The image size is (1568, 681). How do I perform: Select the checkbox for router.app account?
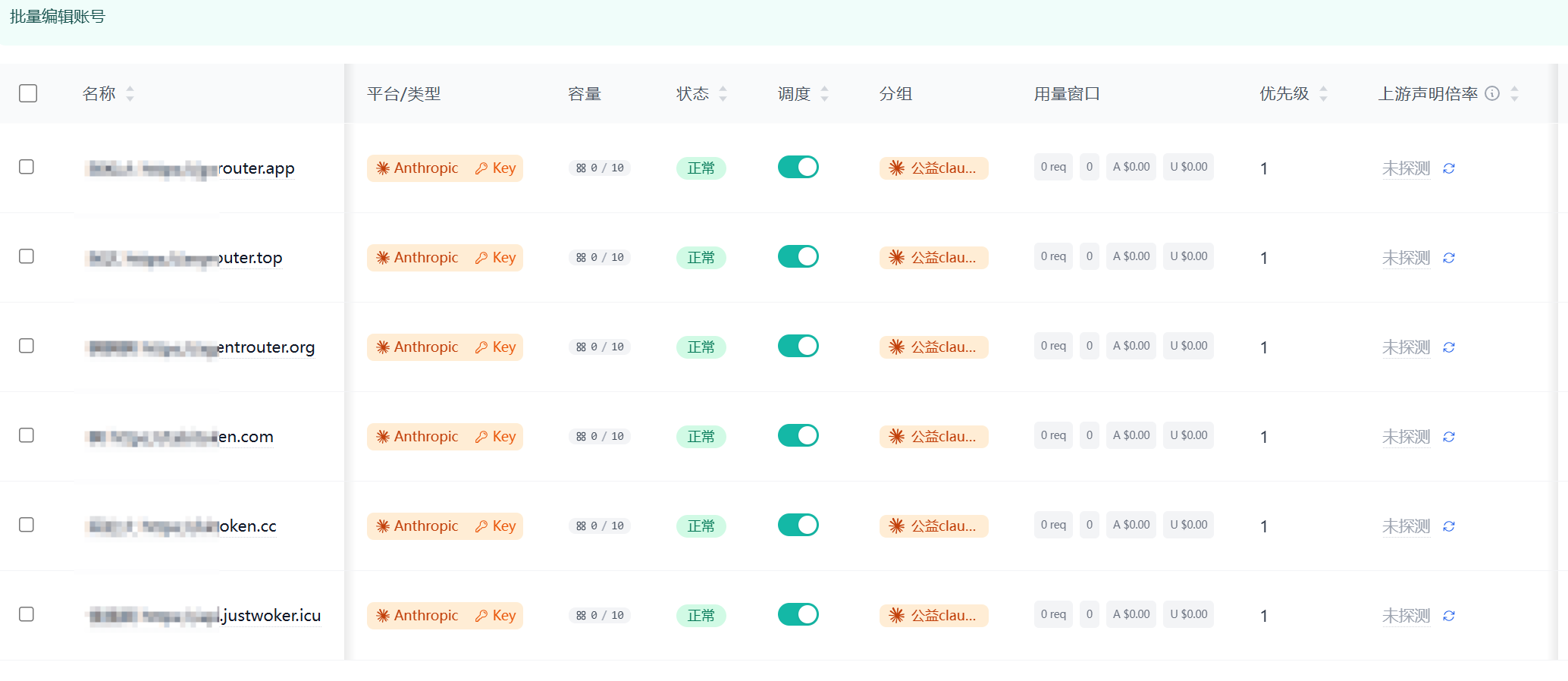pyautogui.click(x=27, y=167)
